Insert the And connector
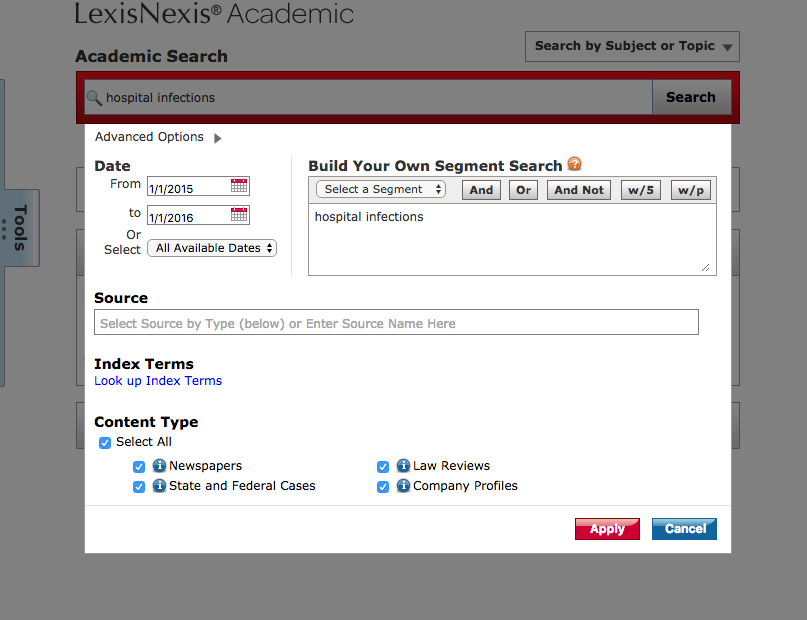Image resolution: width=807 pixels, height=620 pixels. coord(481,190)
